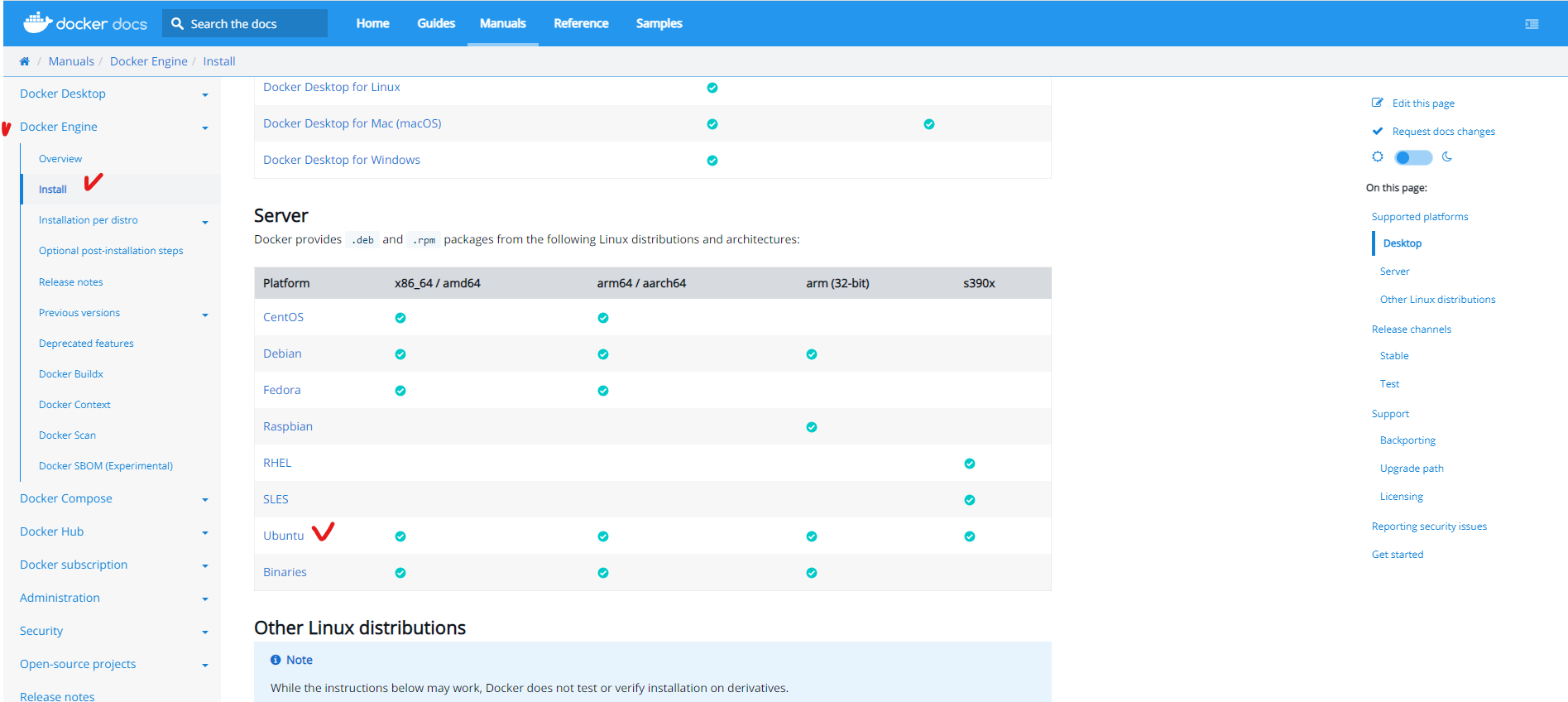Viewport: 1568px width, 702px height.
Task: Click the Raspbian arm 32-bit check mark
Action: (x=812, y=427)
